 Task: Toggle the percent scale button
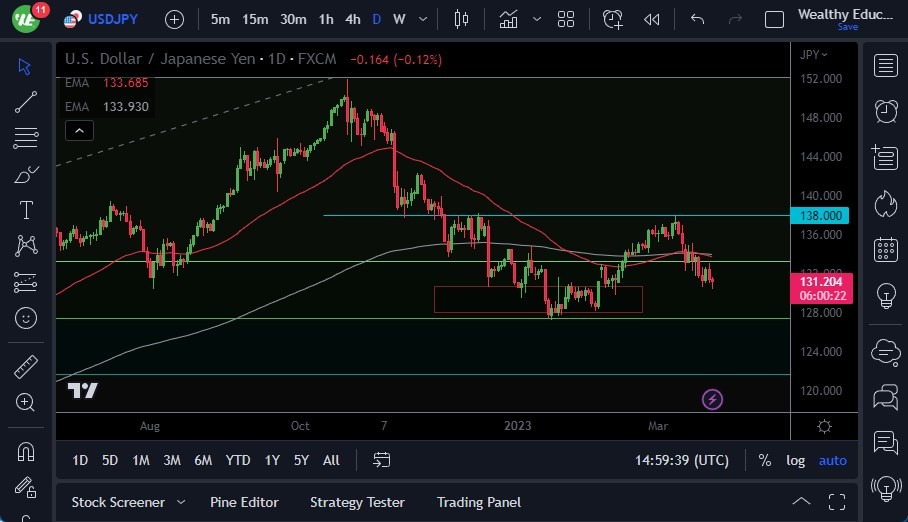tap(765, 460)
